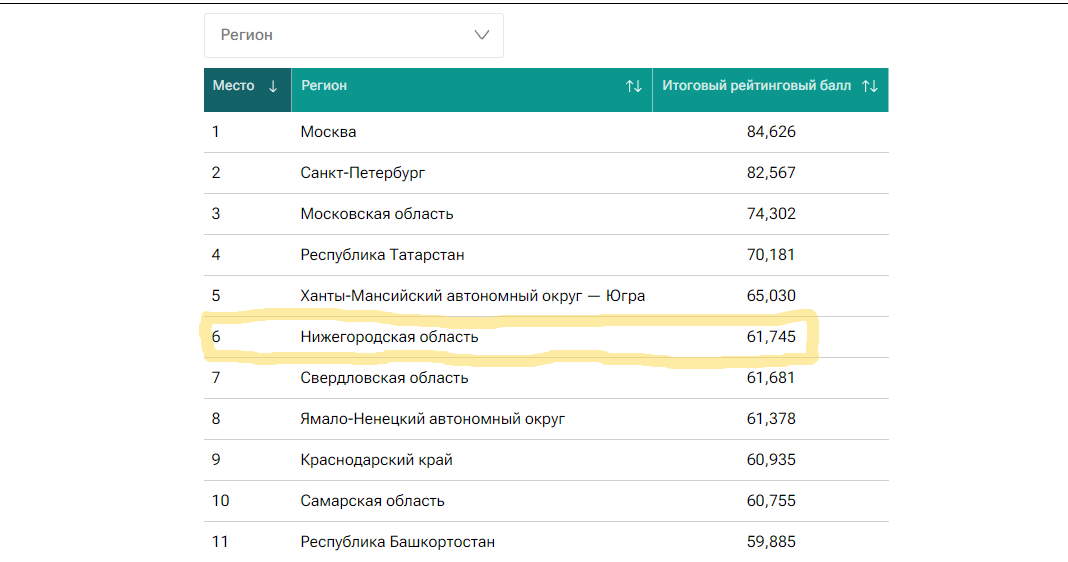Select the Санкт-Петербург region cell
Viewport: 1068px width, 562px height.
point(363,173)
